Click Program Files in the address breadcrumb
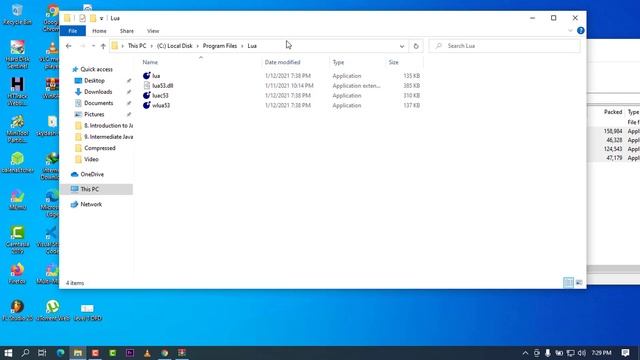 click(x=220, y=46)
